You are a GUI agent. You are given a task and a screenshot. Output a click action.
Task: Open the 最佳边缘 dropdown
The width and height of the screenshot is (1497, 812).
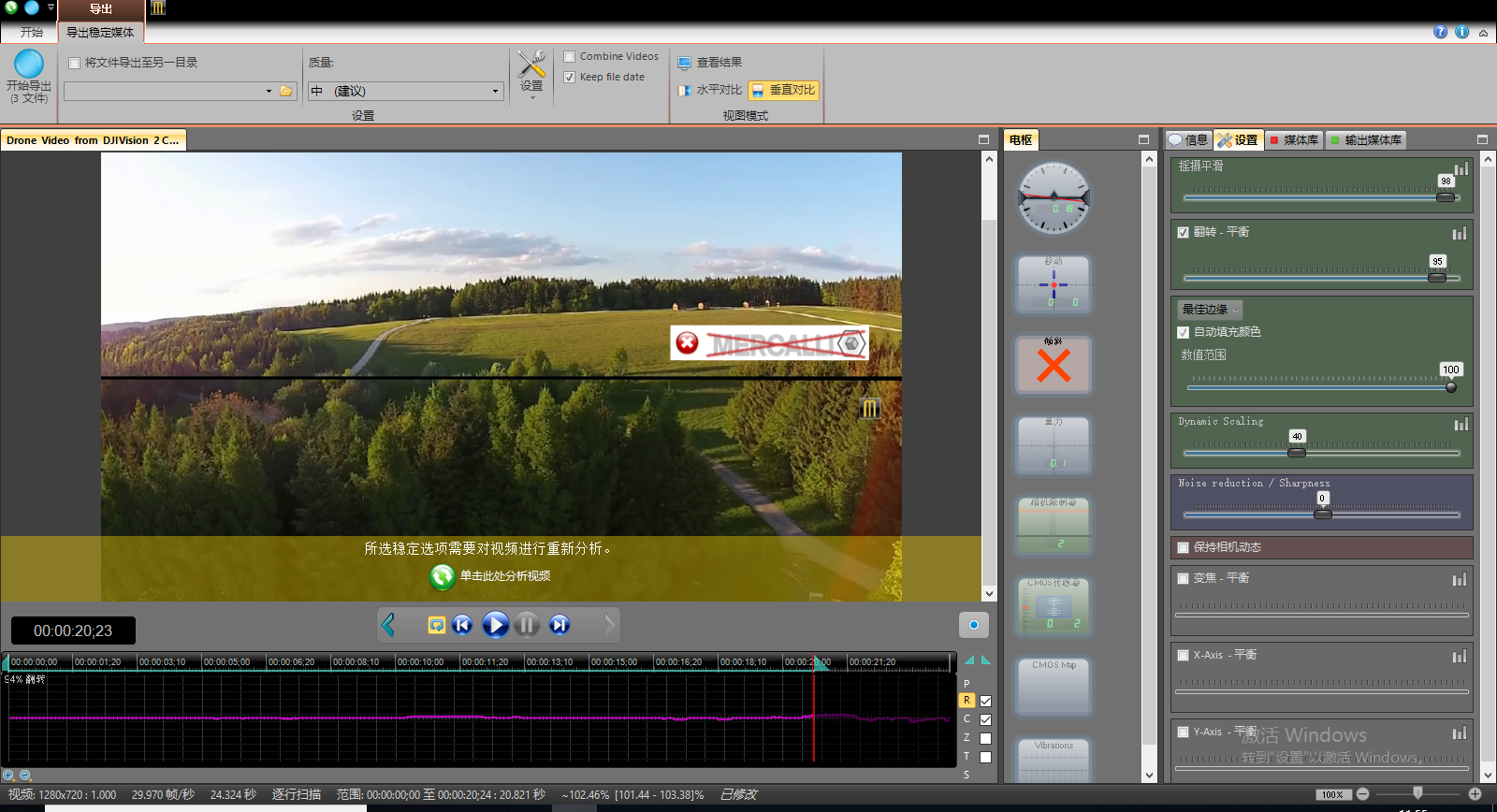pyautogui.click(x=1210, y=310)
